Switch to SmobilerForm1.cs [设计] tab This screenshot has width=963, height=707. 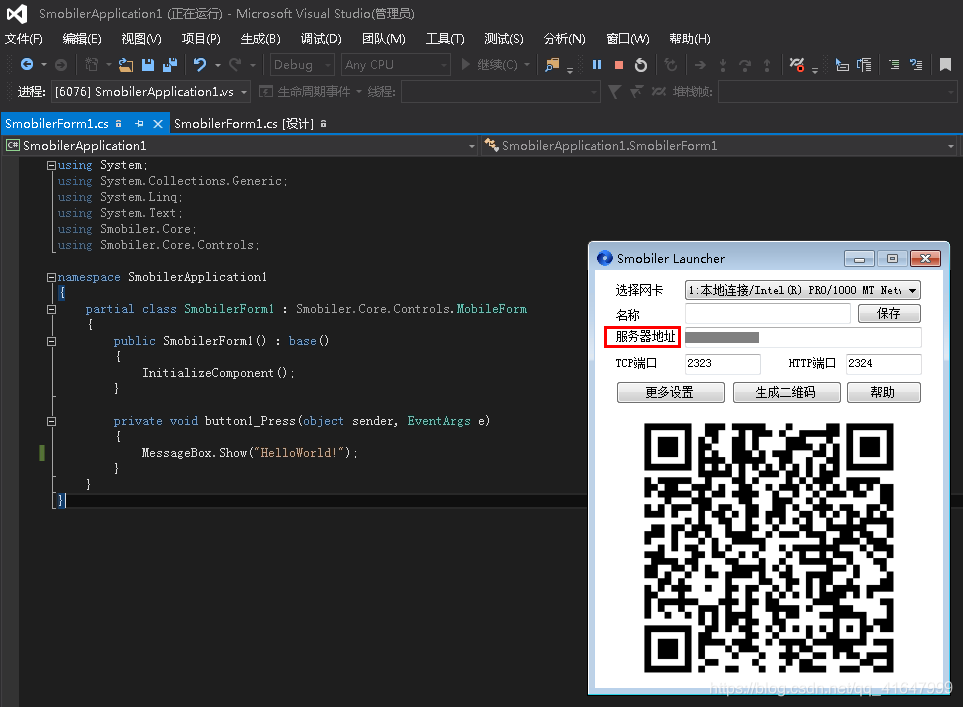243,124
